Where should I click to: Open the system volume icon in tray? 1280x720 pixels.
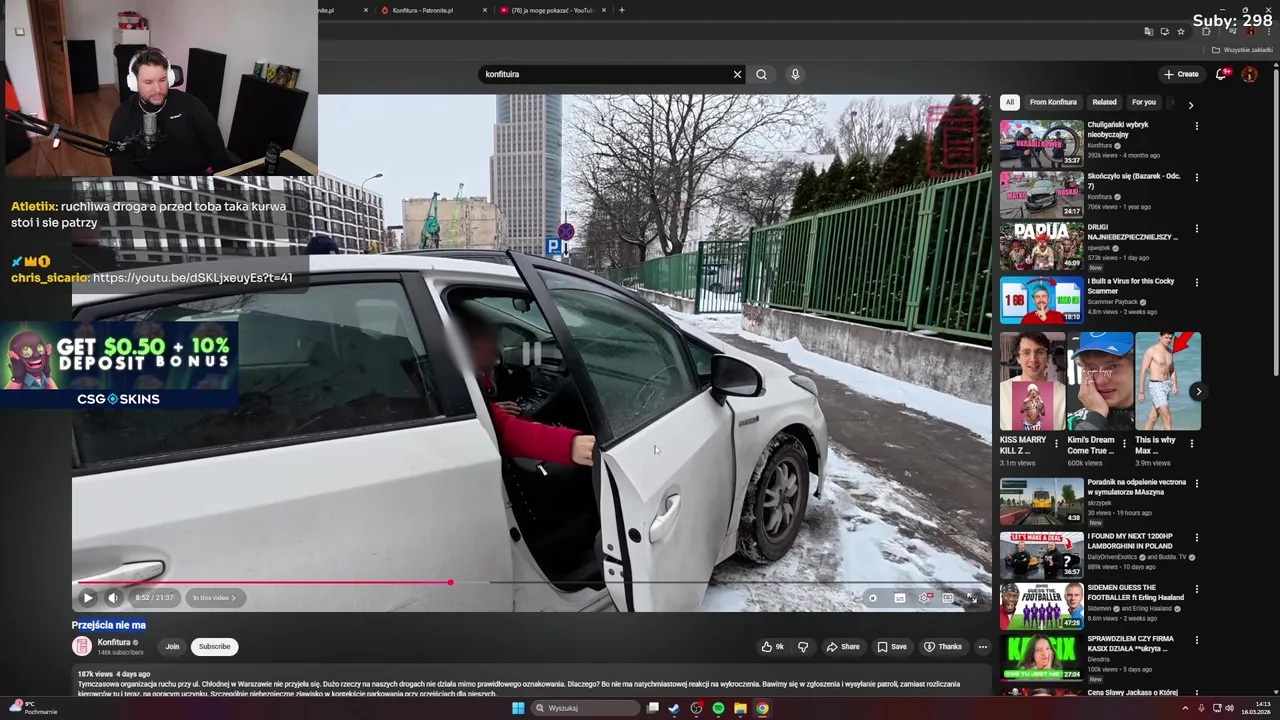click(x=1229, y=708)
